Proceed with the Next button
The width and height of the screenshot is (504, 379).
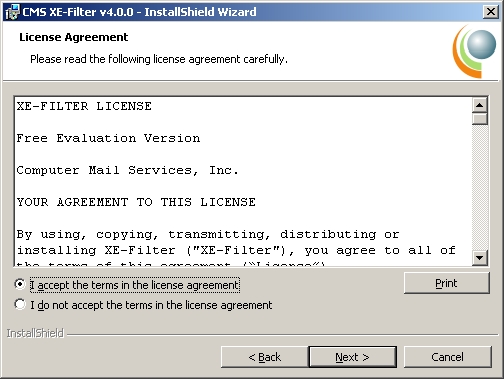pyautogui.click(x=353, y=357)
